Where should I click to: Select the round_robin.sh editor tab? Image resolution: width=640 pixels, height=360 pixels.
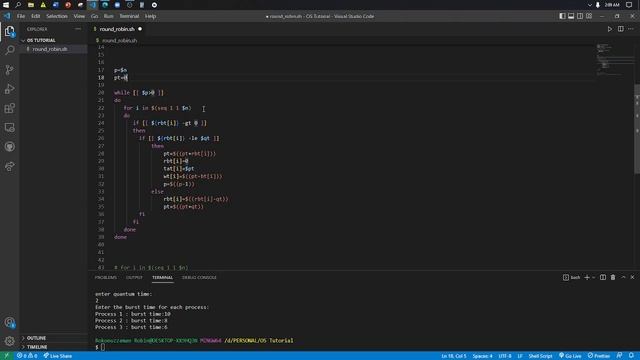pyautogui.click(x=117, y=29)
